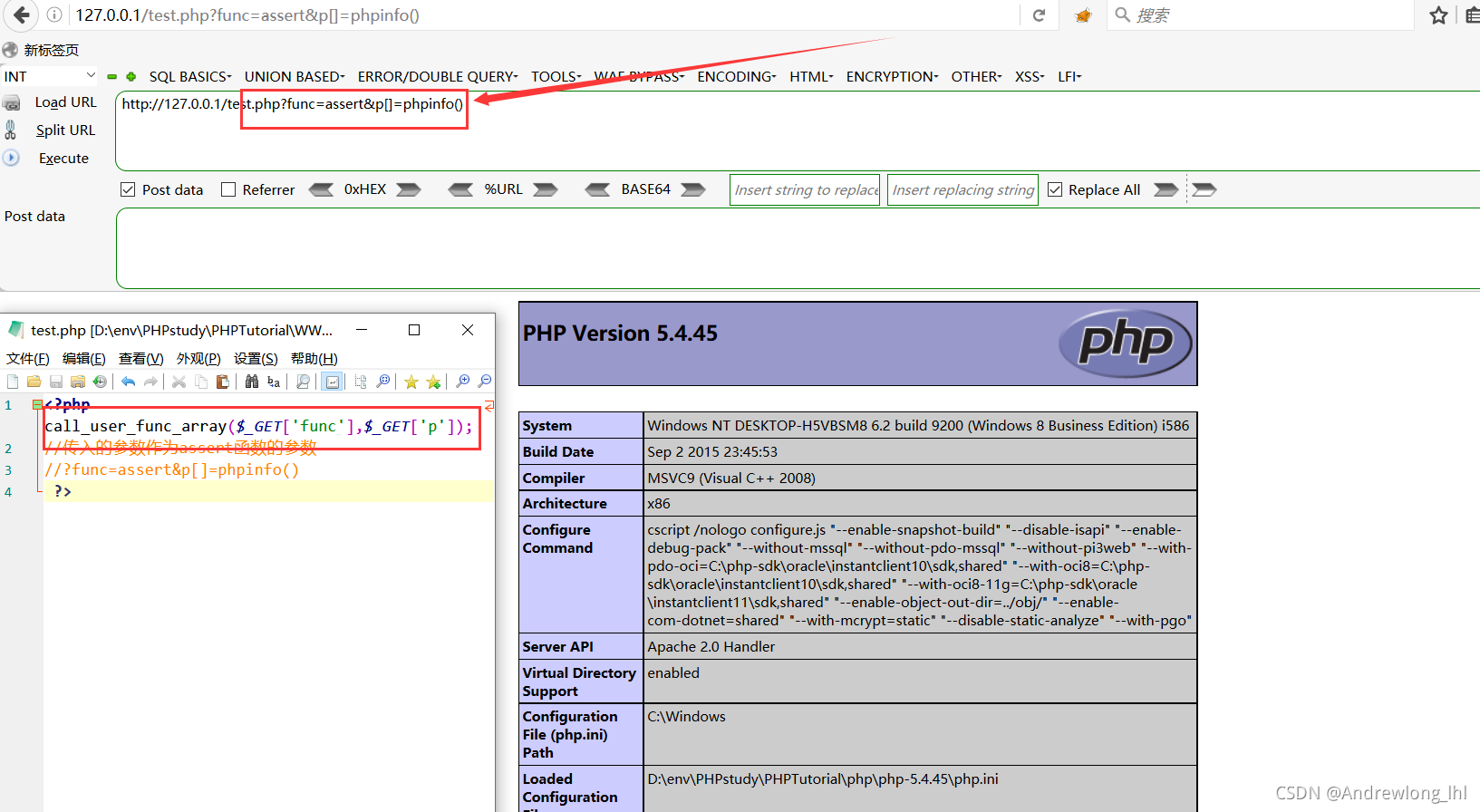This screenshot has height=812, width=1480.
Task: Open the 外观(P) menu in editor
Action: click(x=198, y=359)
